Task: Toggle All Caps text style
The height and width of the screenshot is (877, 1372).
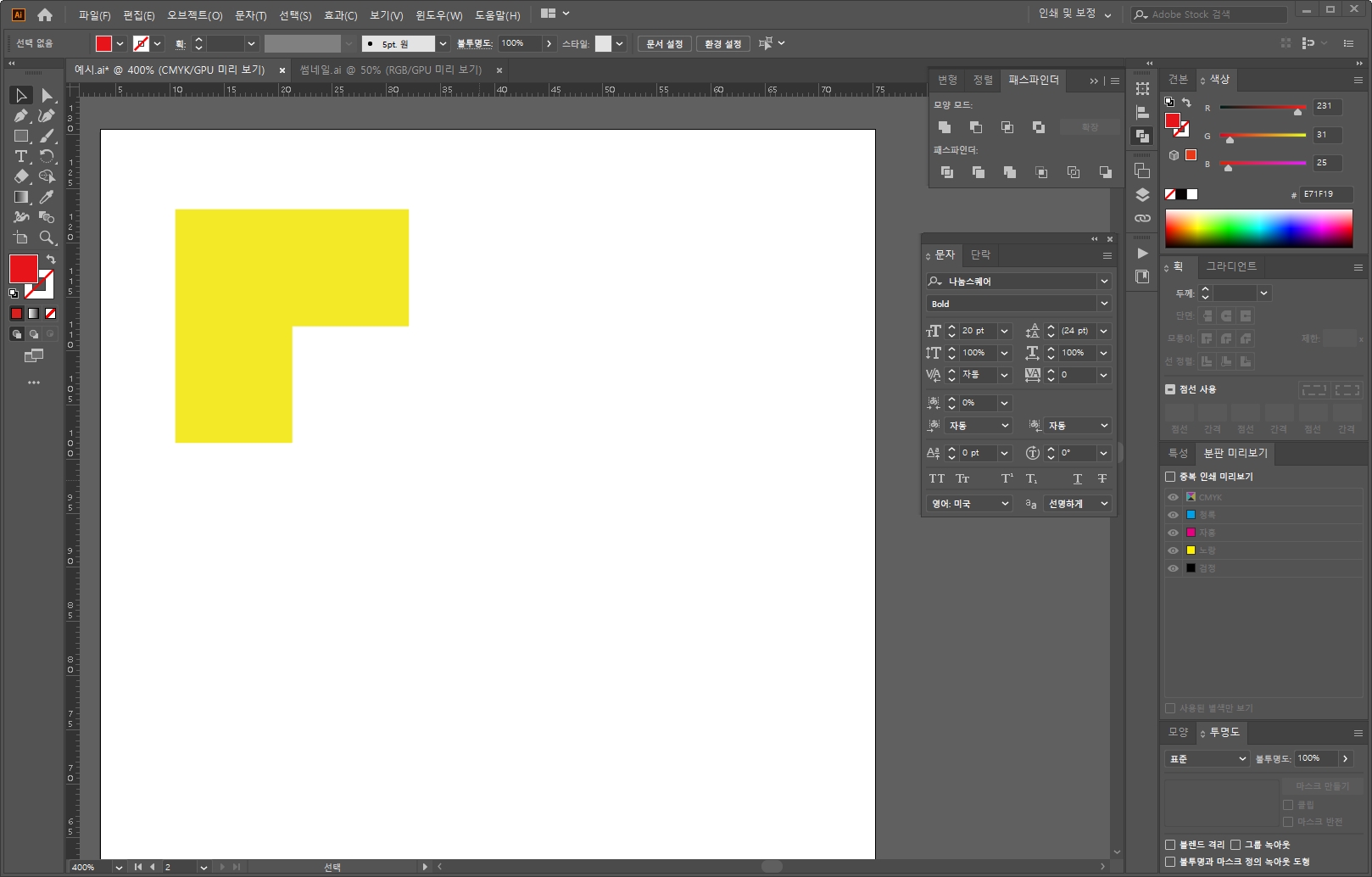Action: [937, 478]
